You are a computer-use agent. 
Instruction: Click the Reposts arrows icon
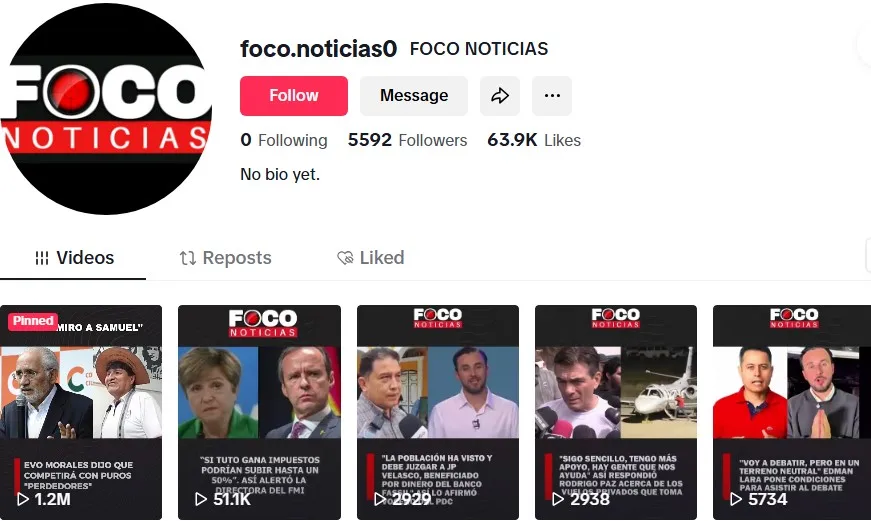coord(187,258)
